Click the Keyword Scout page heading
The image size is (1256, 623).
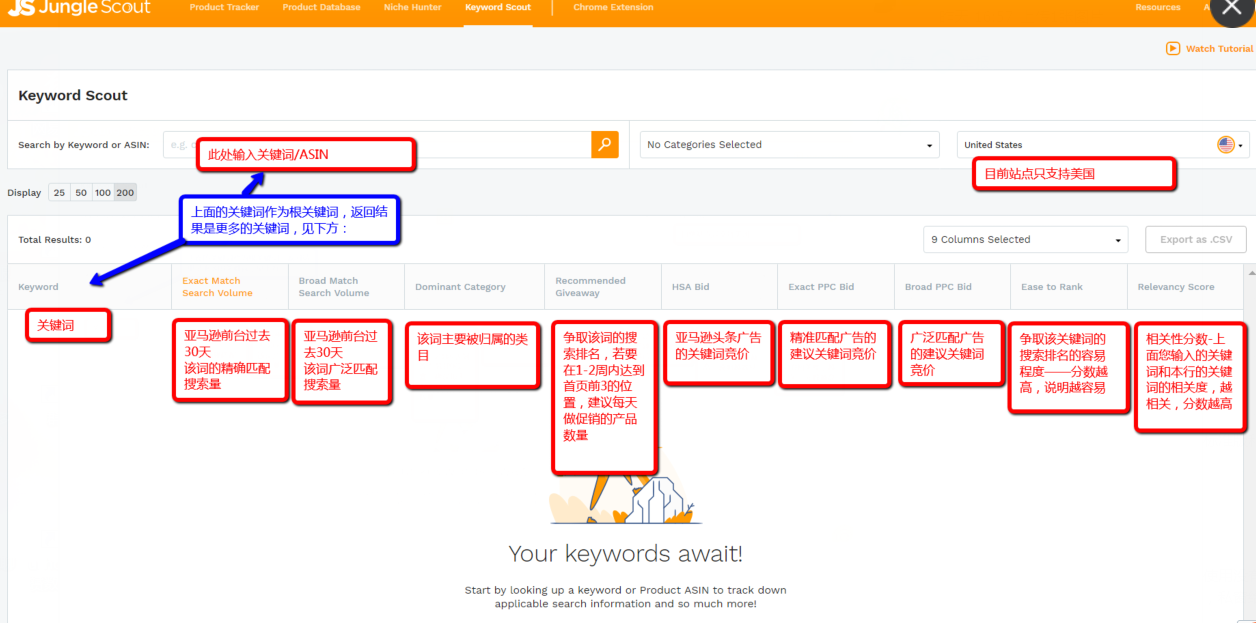click(73, 96)
